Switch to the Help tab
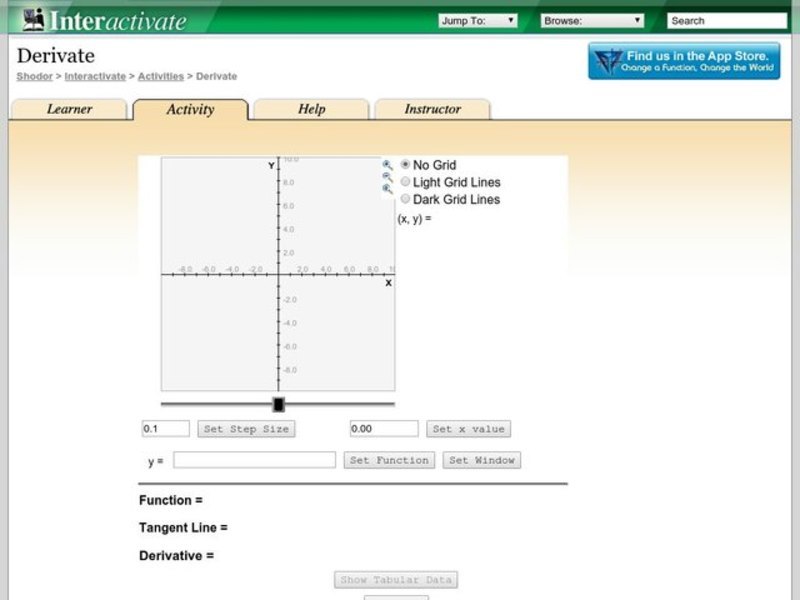This screenshot has width=800, height=600. pos(310,110)
